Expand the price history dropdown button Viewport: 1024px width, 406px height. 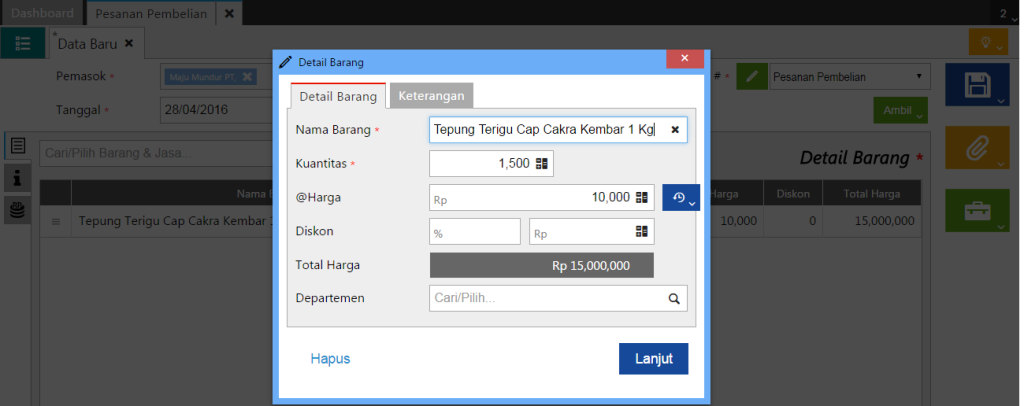coord(680,198)
